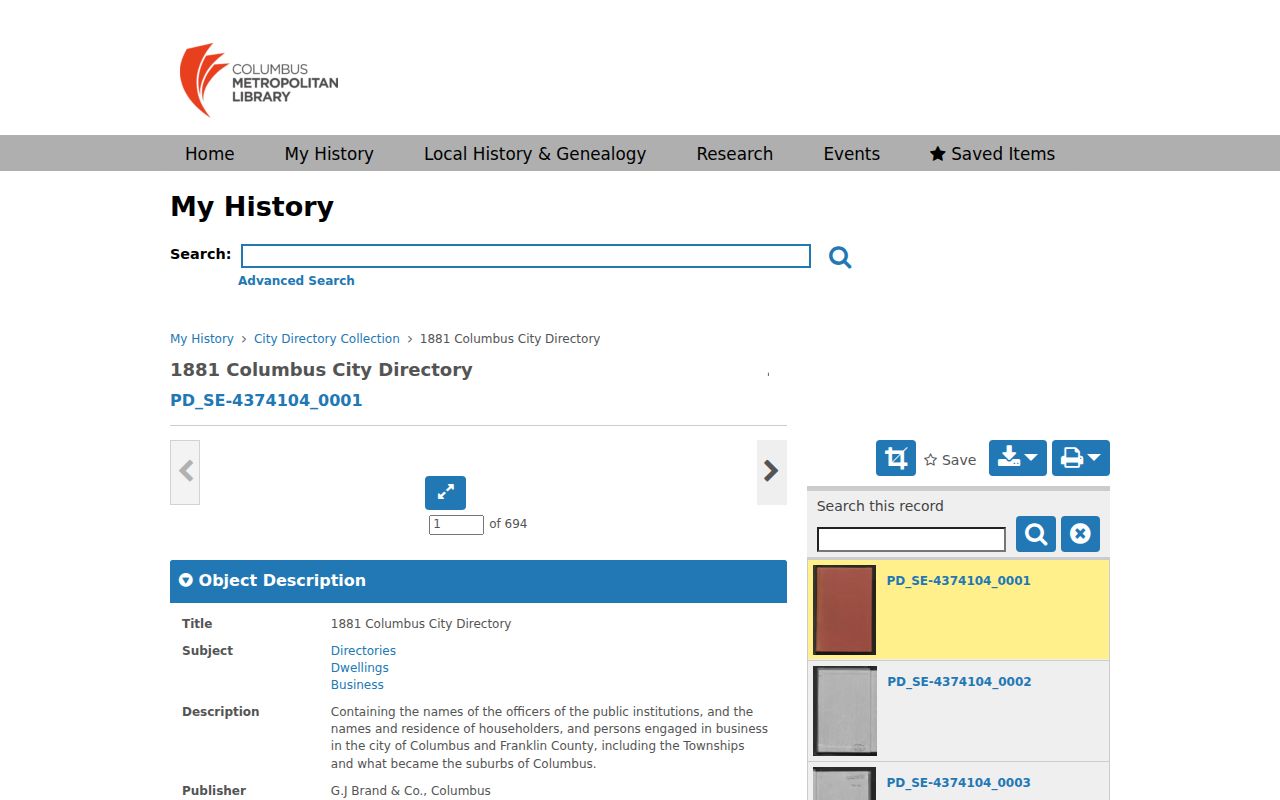The height and width of the screenshot is (800, 1280).
Task: Open the print options dropdown
Action: click(x=1081, y=458)
